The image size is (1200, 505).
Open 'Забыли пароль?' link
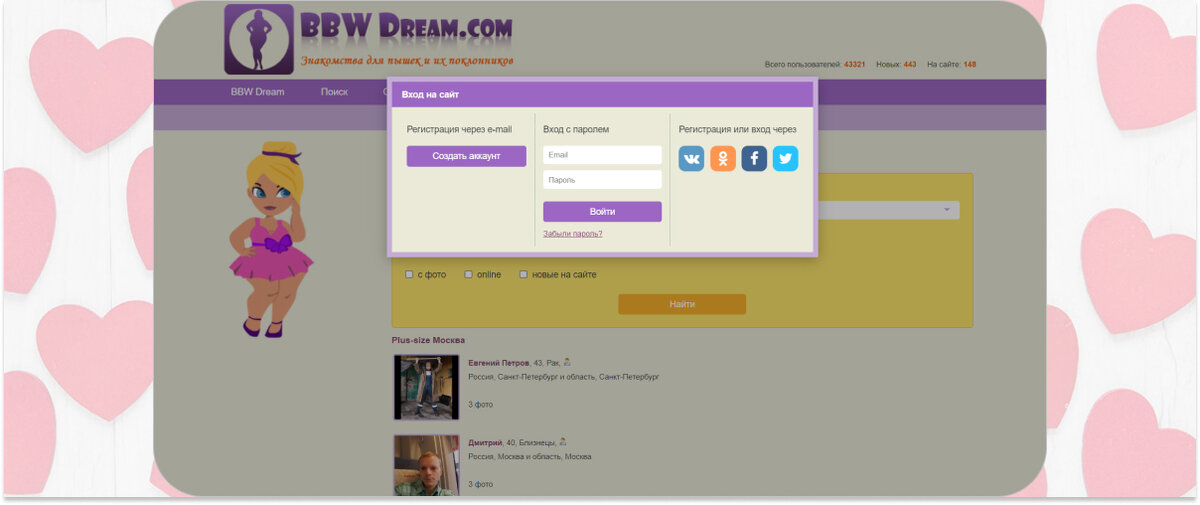[x=573, y=234]
